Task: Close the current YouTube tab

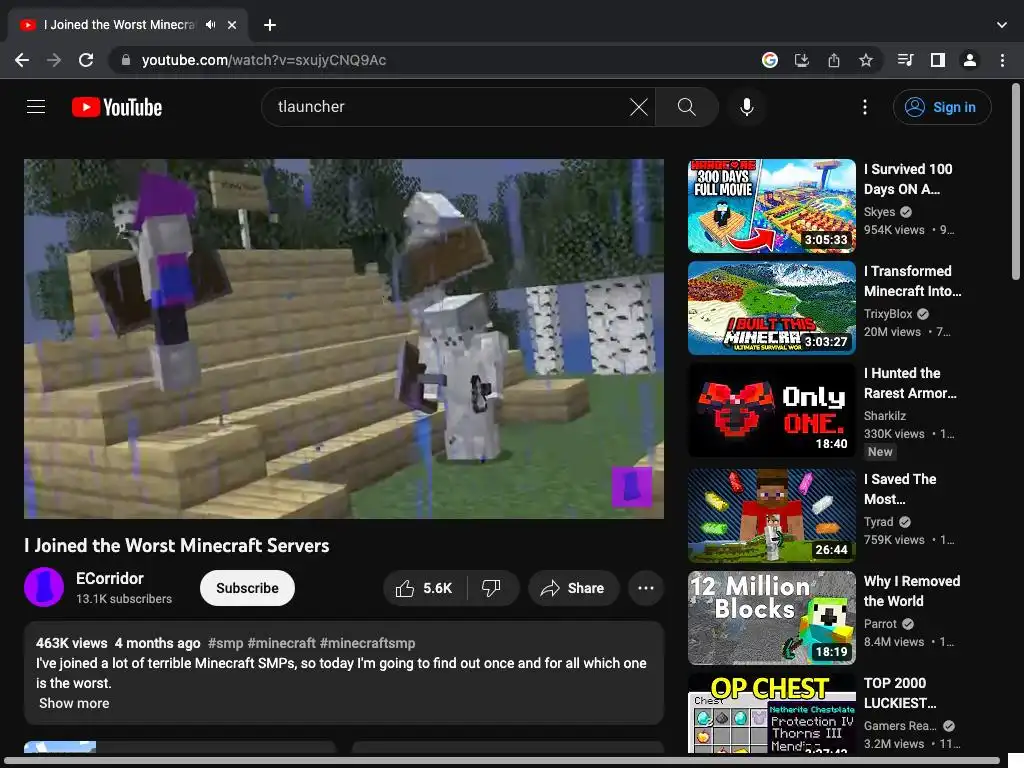Action: point(232,25)
